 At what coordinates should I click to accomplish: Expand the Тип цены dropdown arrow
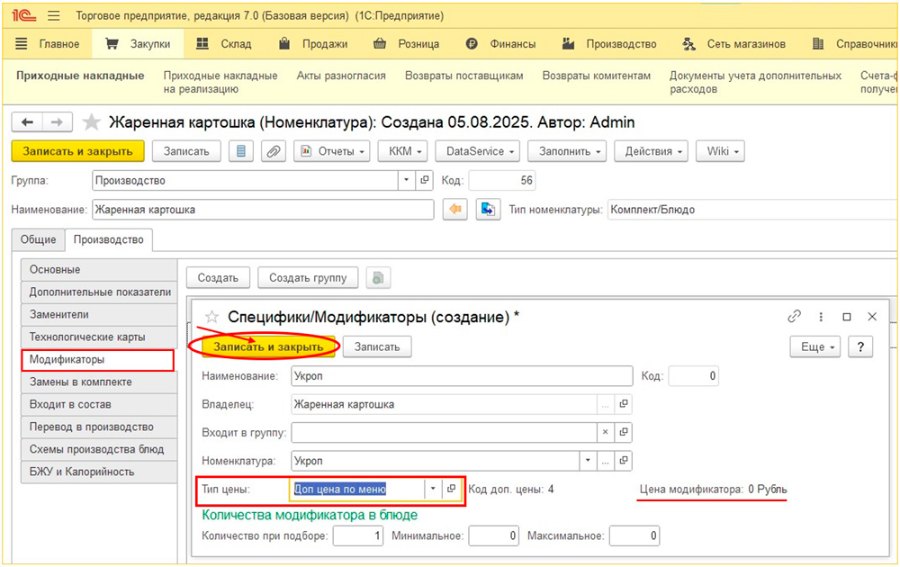433,489
